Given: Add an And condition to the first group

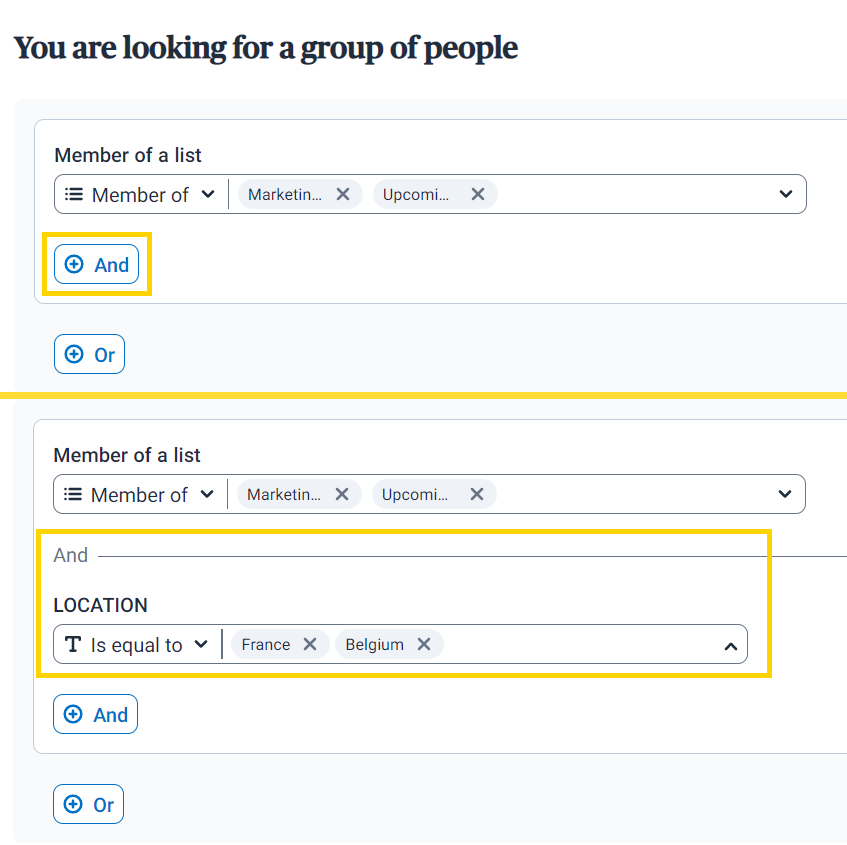Looking at the screenshot, I should [97, 264].
